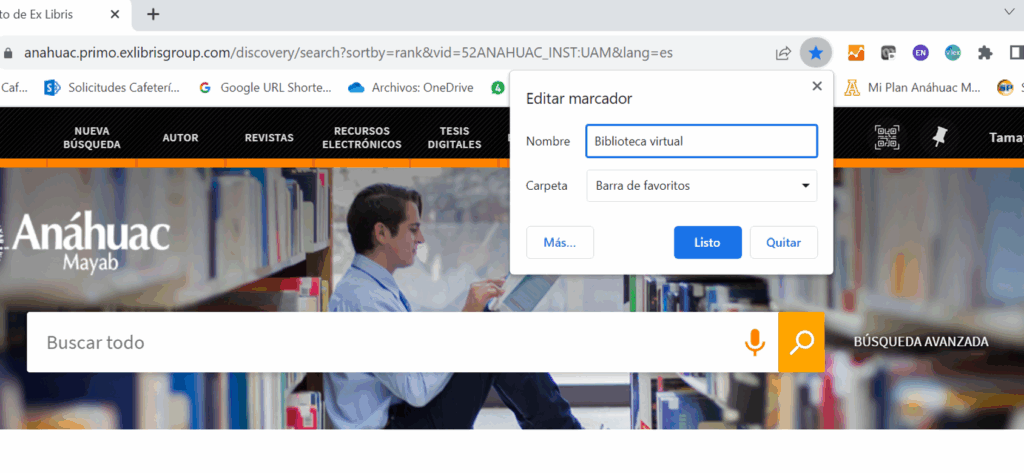This screenshot has width=1024, height=473.
Task: Click the Quitar button
Action: coord(783,242)
